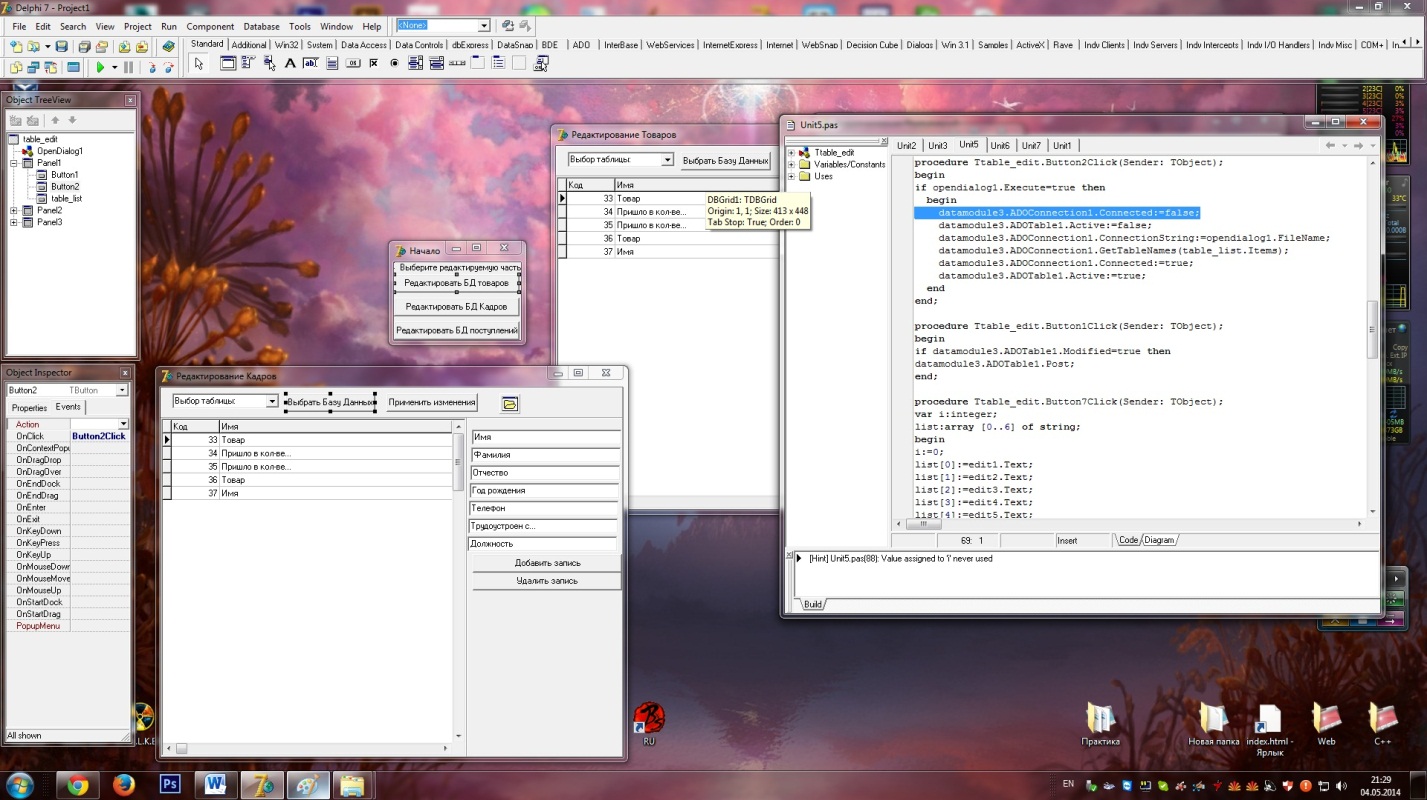Select the CheckBox component in palette
The image size is (1427, 800).
coord(374,63)
